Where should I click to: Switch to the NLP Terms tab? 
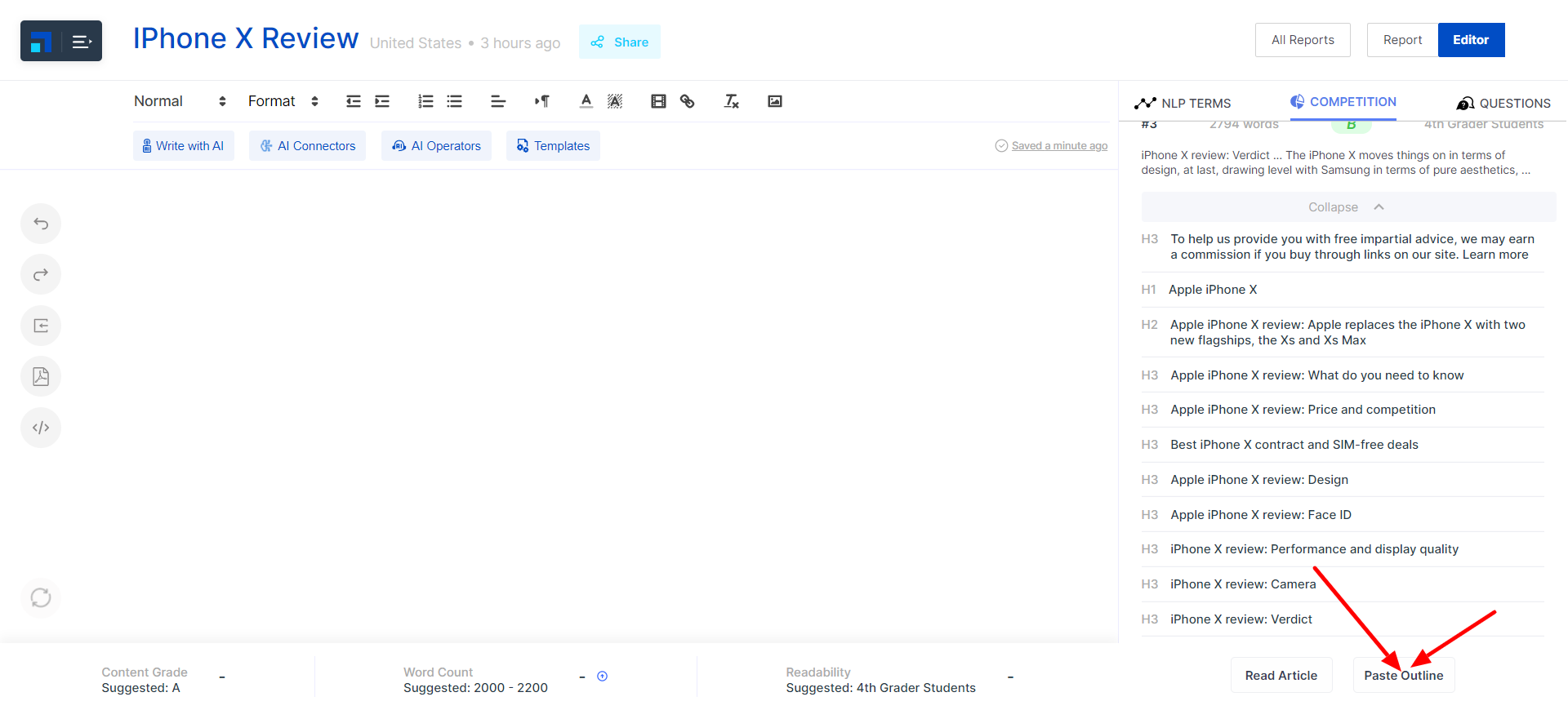pyautogui.click(x=1183, y=103)
